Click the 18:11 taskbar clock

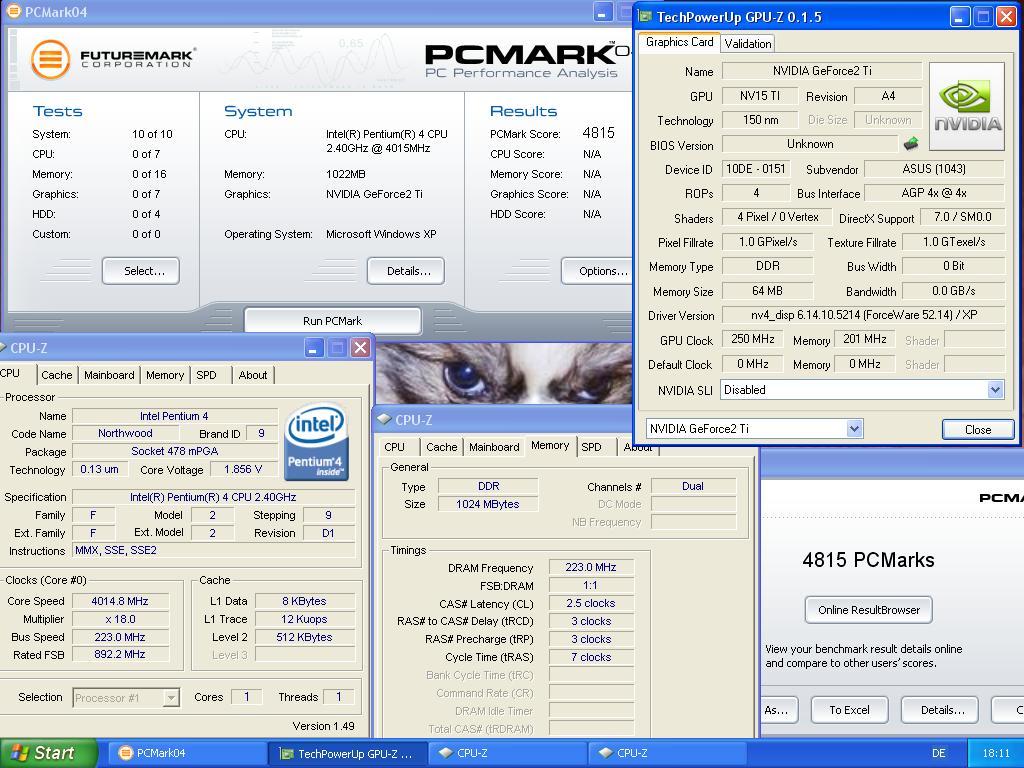995,753
